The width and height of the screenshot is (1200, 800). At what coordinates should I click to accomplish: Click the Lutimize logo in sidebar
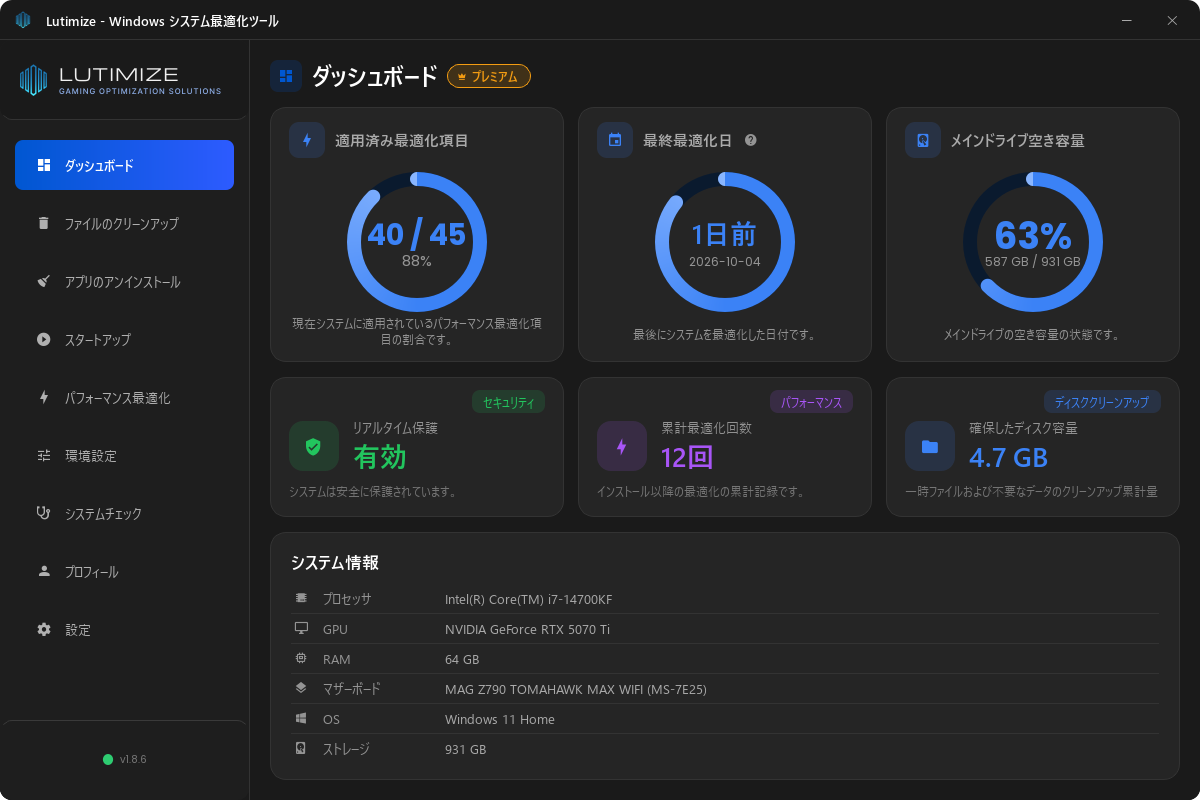coord(120,80)
